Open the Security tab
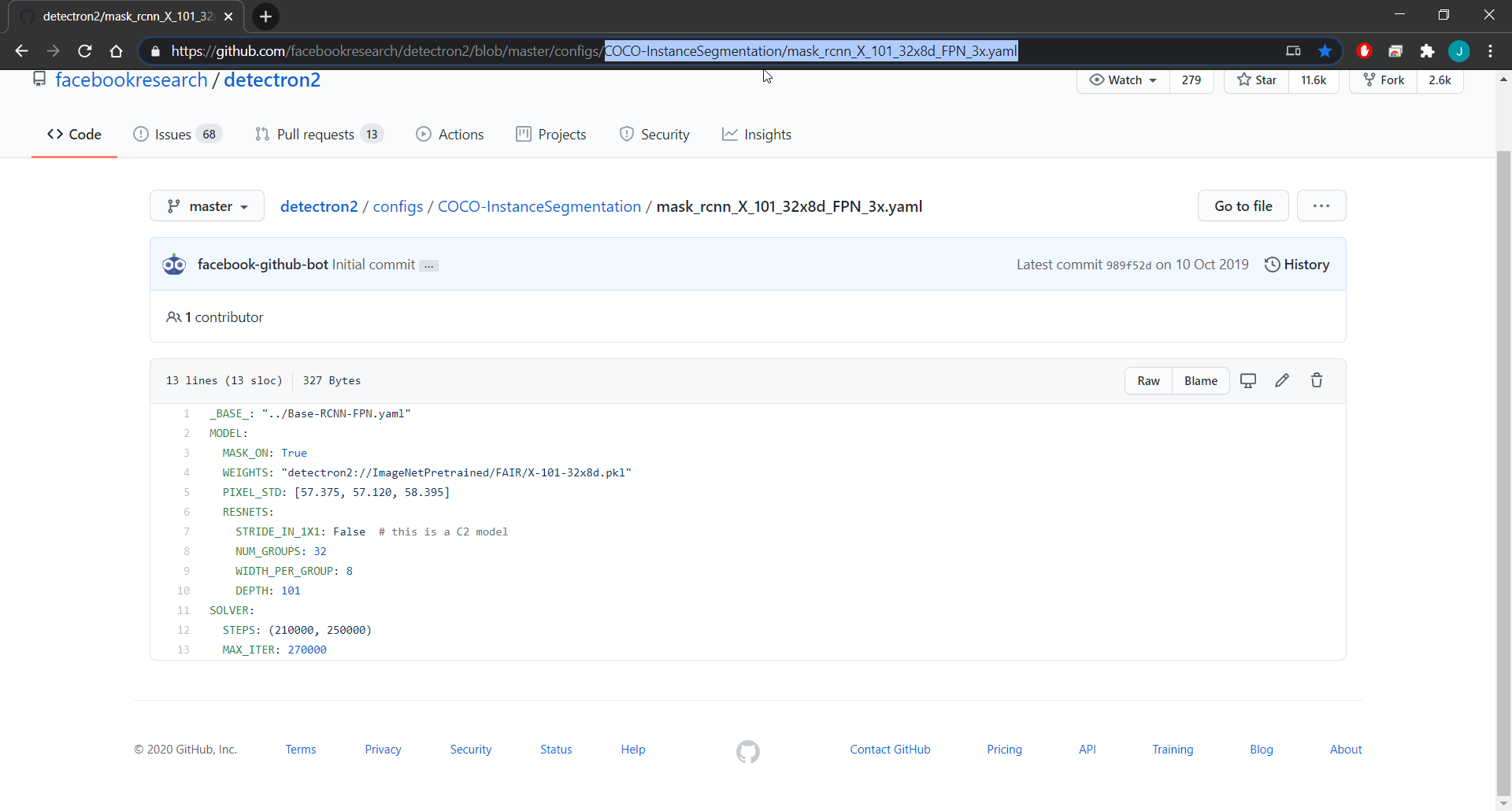Screen dimensions: 1512x811 click(654, 135)
